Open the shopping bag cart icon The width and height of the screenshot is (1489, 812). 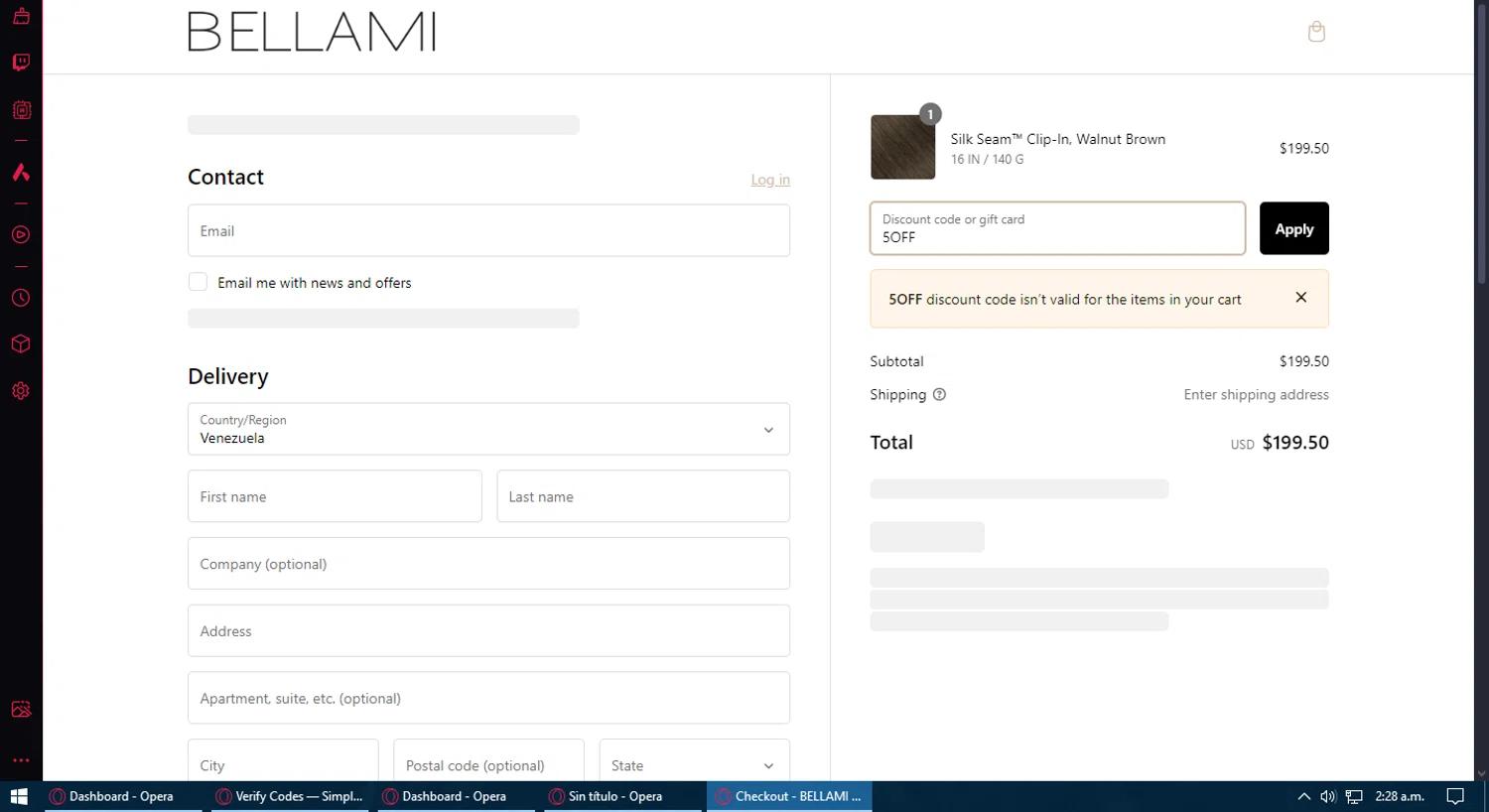1316,32
